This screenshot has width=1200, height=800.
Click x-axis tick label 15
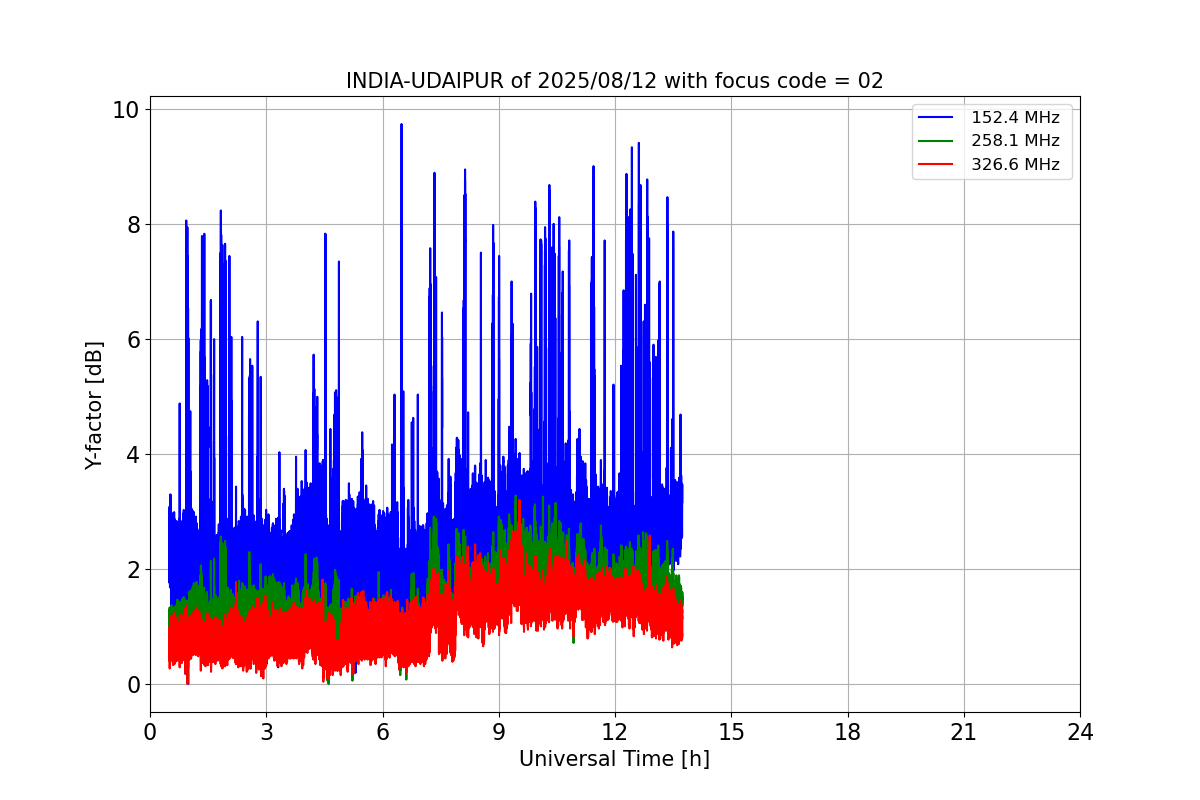(731, 733)
